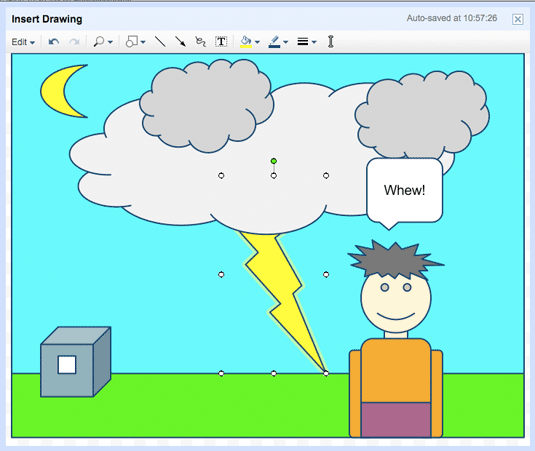Select the left dark gray cloud
The image size is (535, 451).
[207, 106]
